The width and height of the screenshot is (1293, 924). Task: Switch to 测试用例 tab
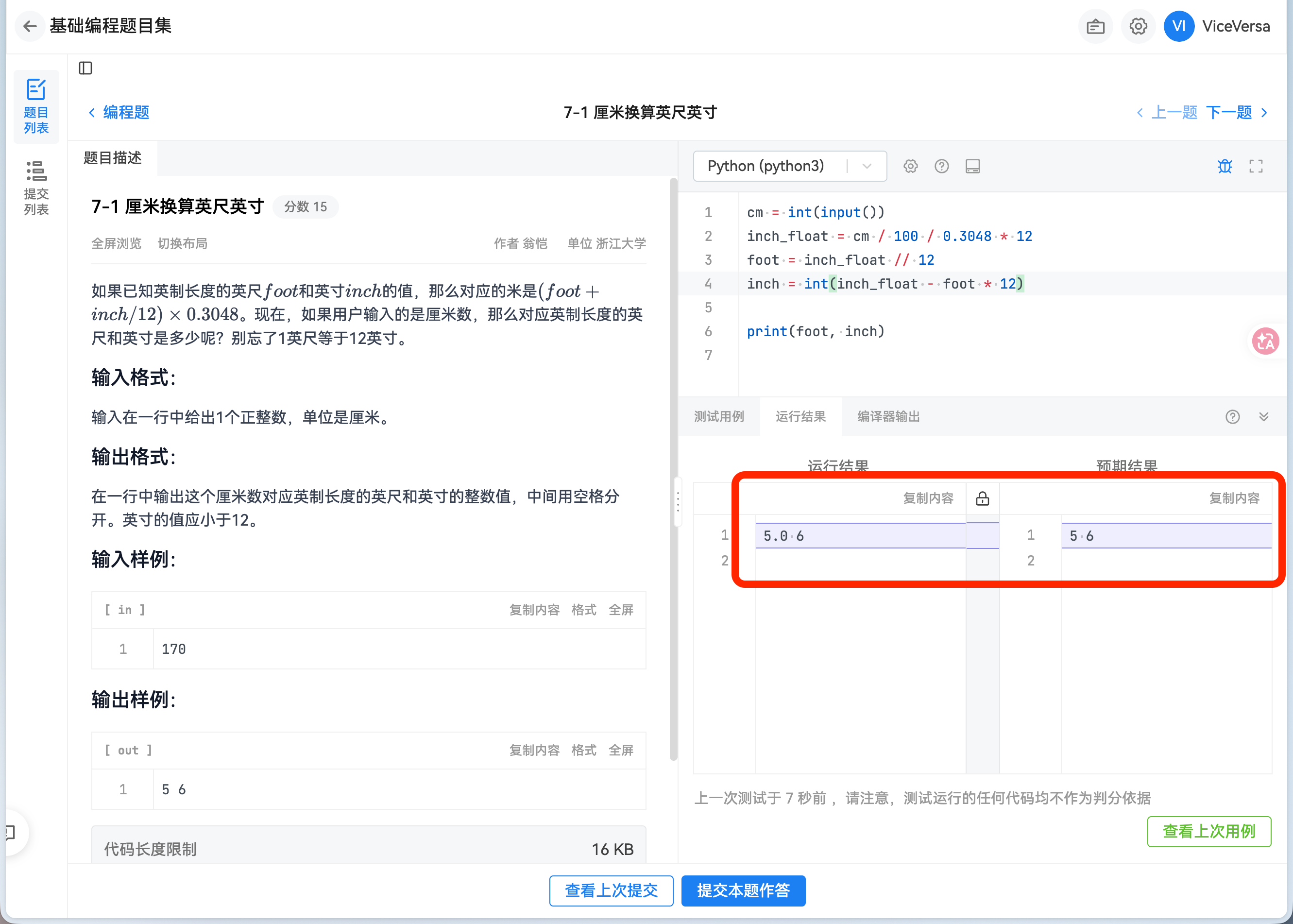tap(719, 416)
